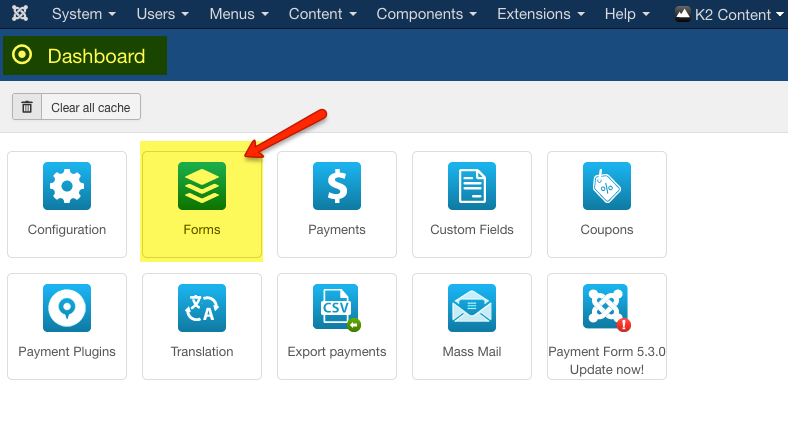Screen dimensions: 788x424
Task: Open the Payment Plugins pin icon
Action: click(x=67, y=308)
